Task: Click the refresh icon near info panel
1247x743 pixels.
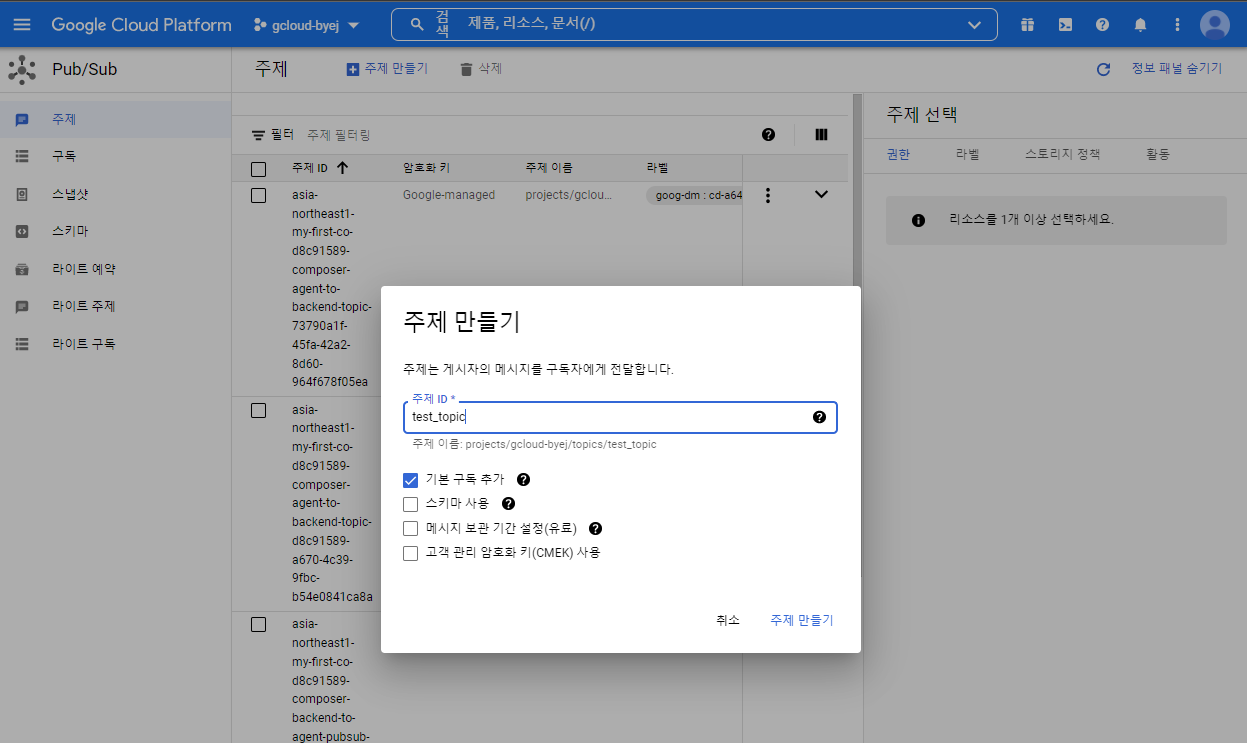Action: [x=1104, y=69]
